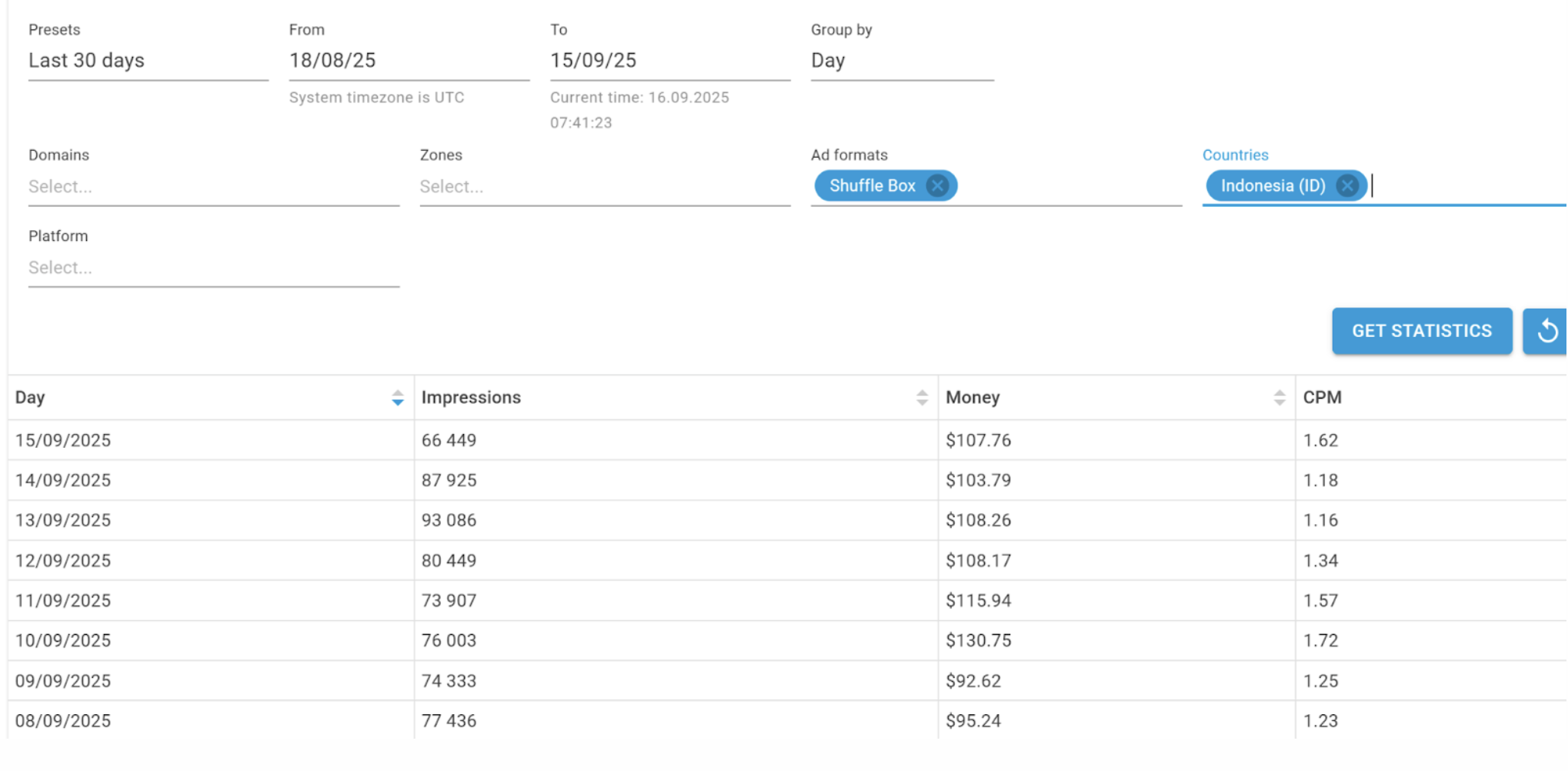Sort the table by Money
The width and height of the screenshot is (1568, 771).
click(1279, 397)
